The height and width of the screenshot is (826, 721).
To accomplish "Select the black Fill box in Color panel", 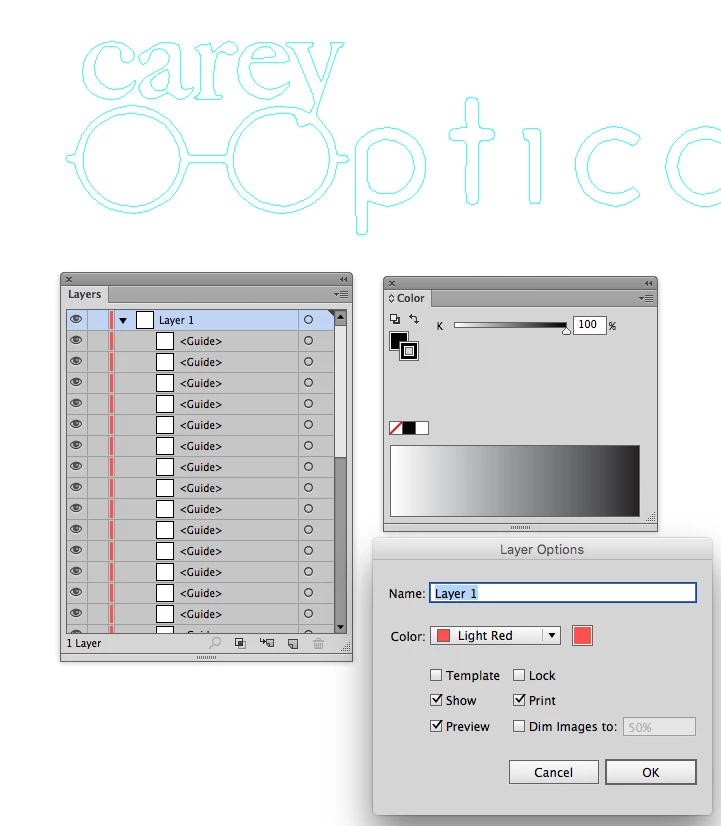I will point(397,339).
